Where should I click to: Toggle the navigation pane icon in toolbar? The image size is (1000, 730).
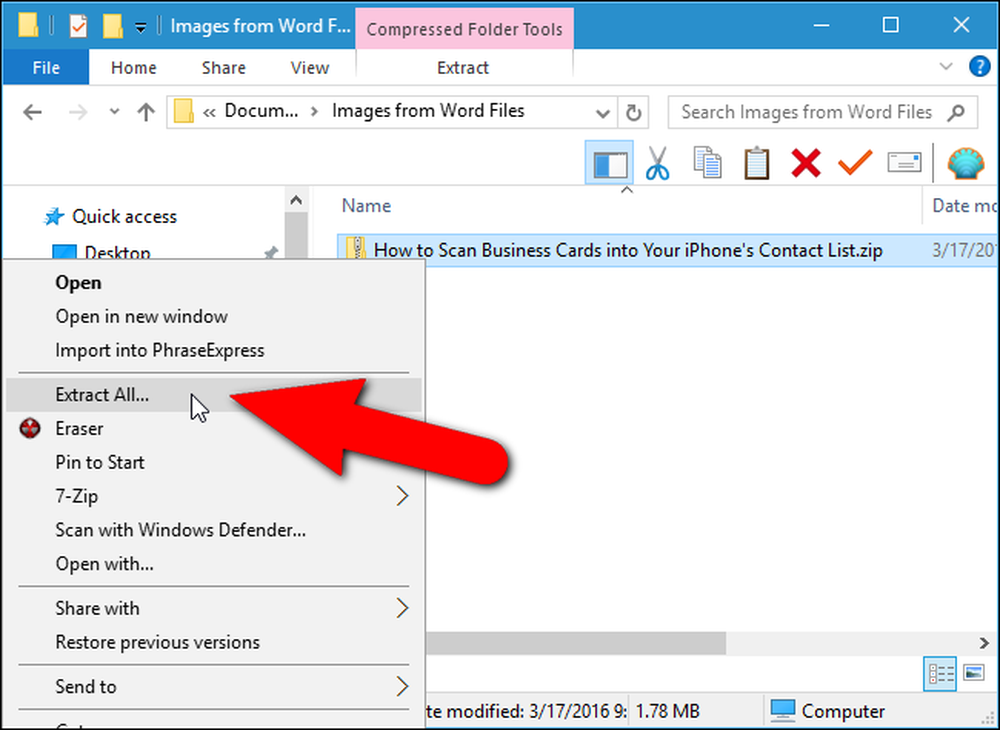pyautogui.click(x=609, y=163)
